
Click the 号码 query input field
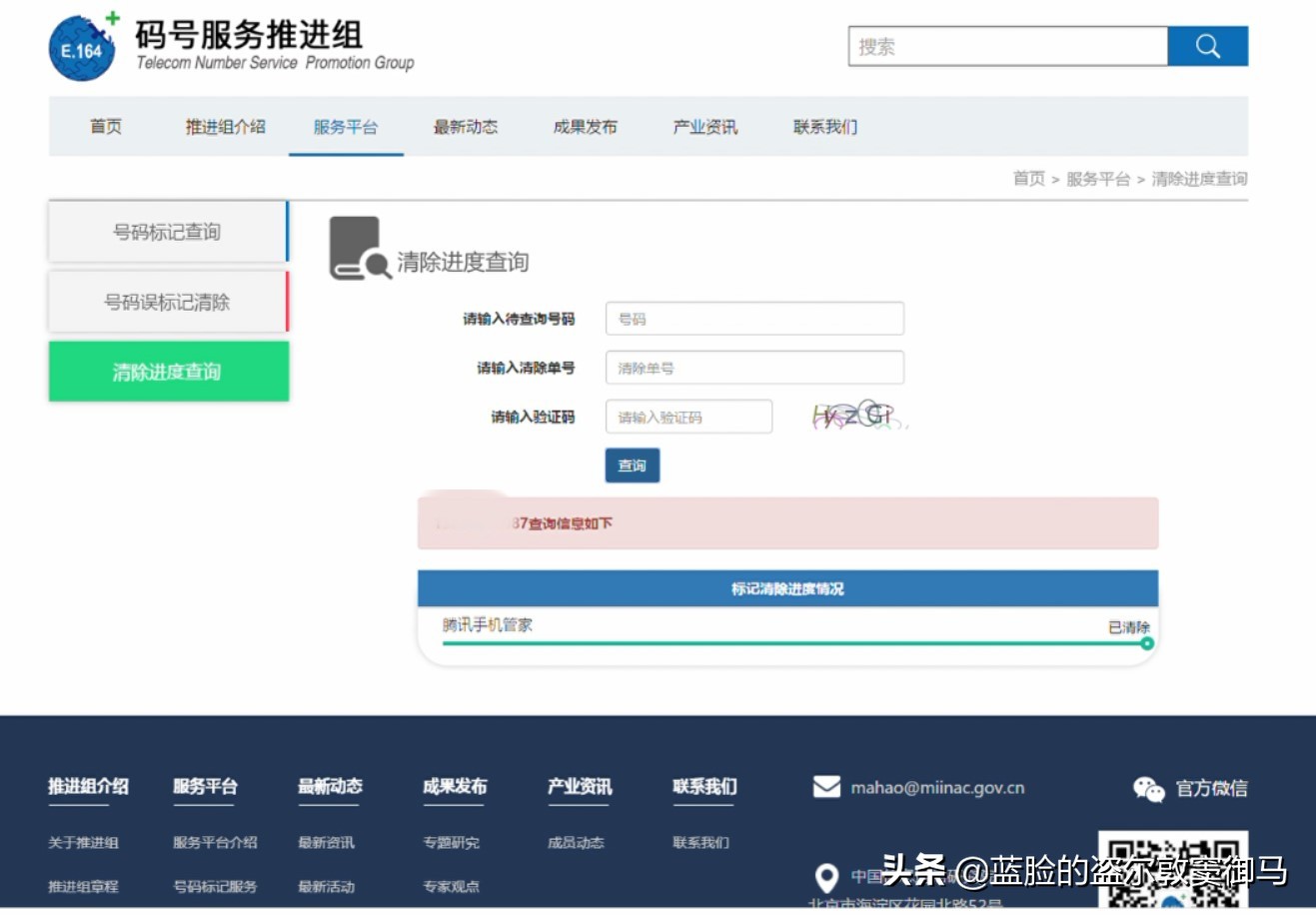click(x=754, y=318)
